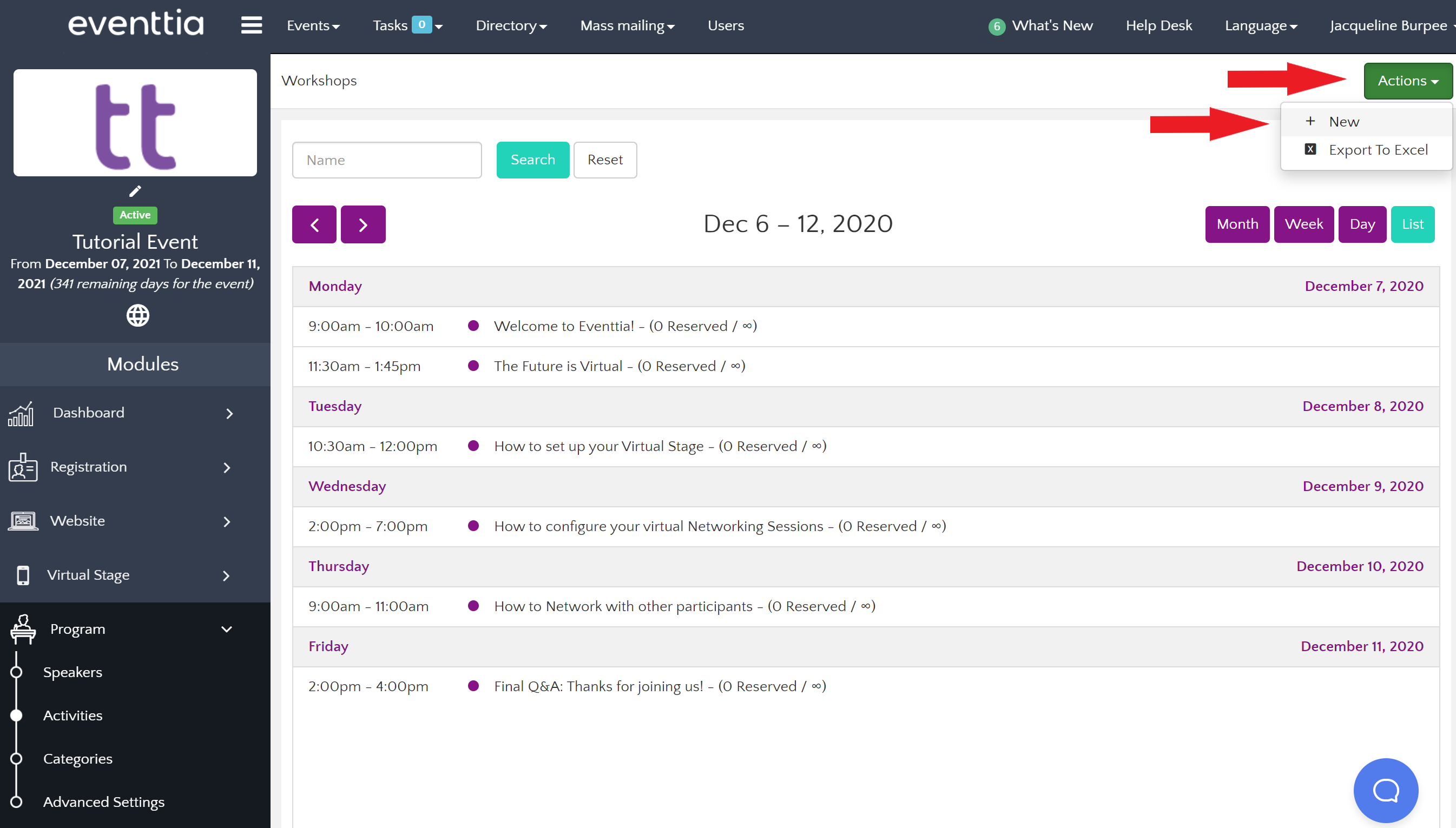Click the previous week arrow button
Image resolution: width=1456 pixels, height=828 pixels.
point(314,224)
